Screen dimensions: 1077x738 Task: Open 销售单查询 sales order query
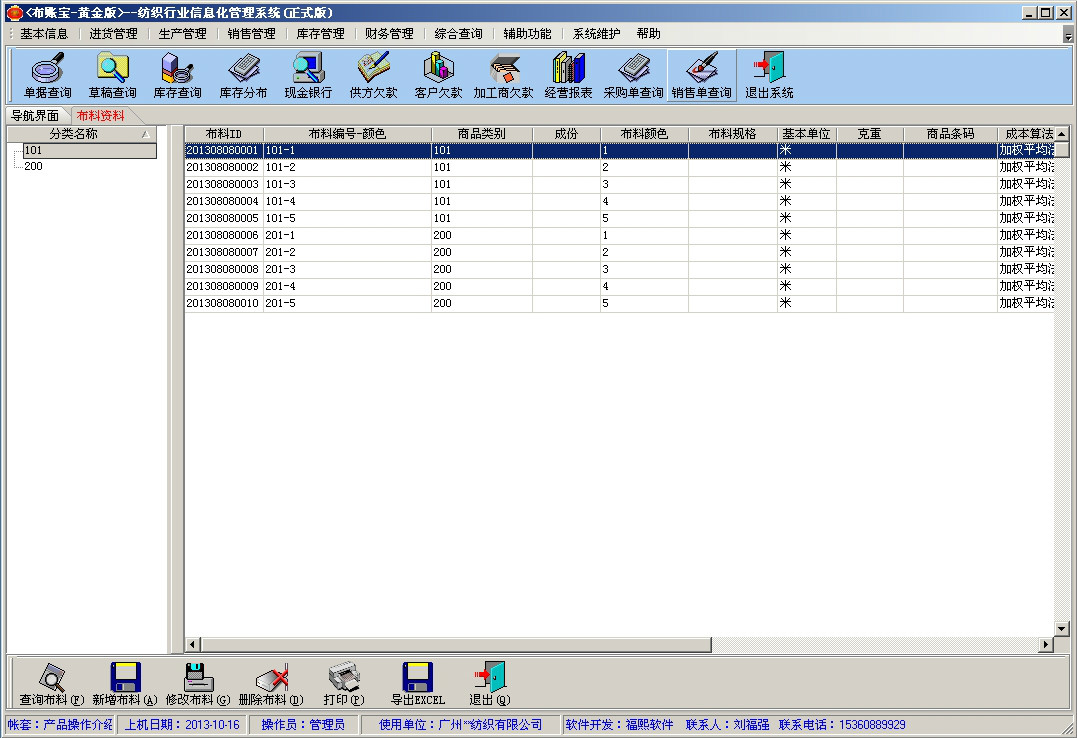pos(701,76)
